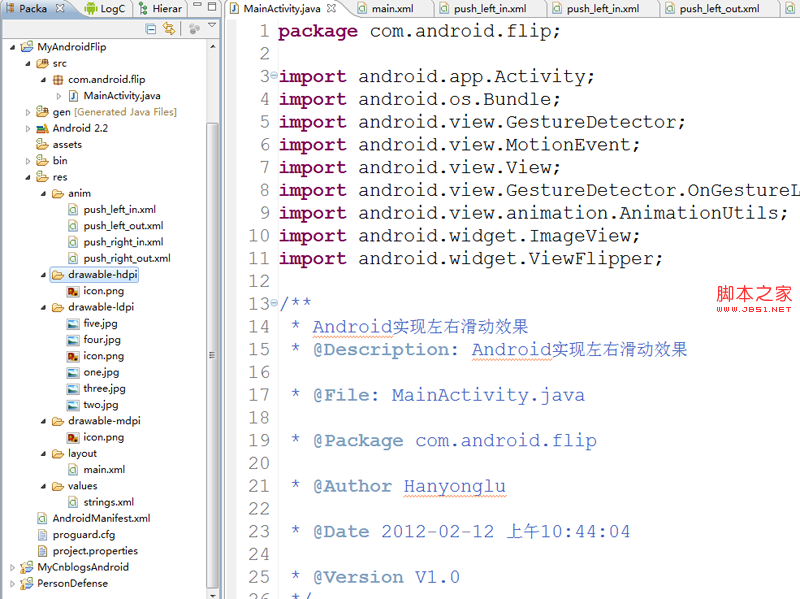The width and height of the screenshot is (800, 599).
Task: Collapse drawable-mdpi folder arrow
Action: coord(43,421)
